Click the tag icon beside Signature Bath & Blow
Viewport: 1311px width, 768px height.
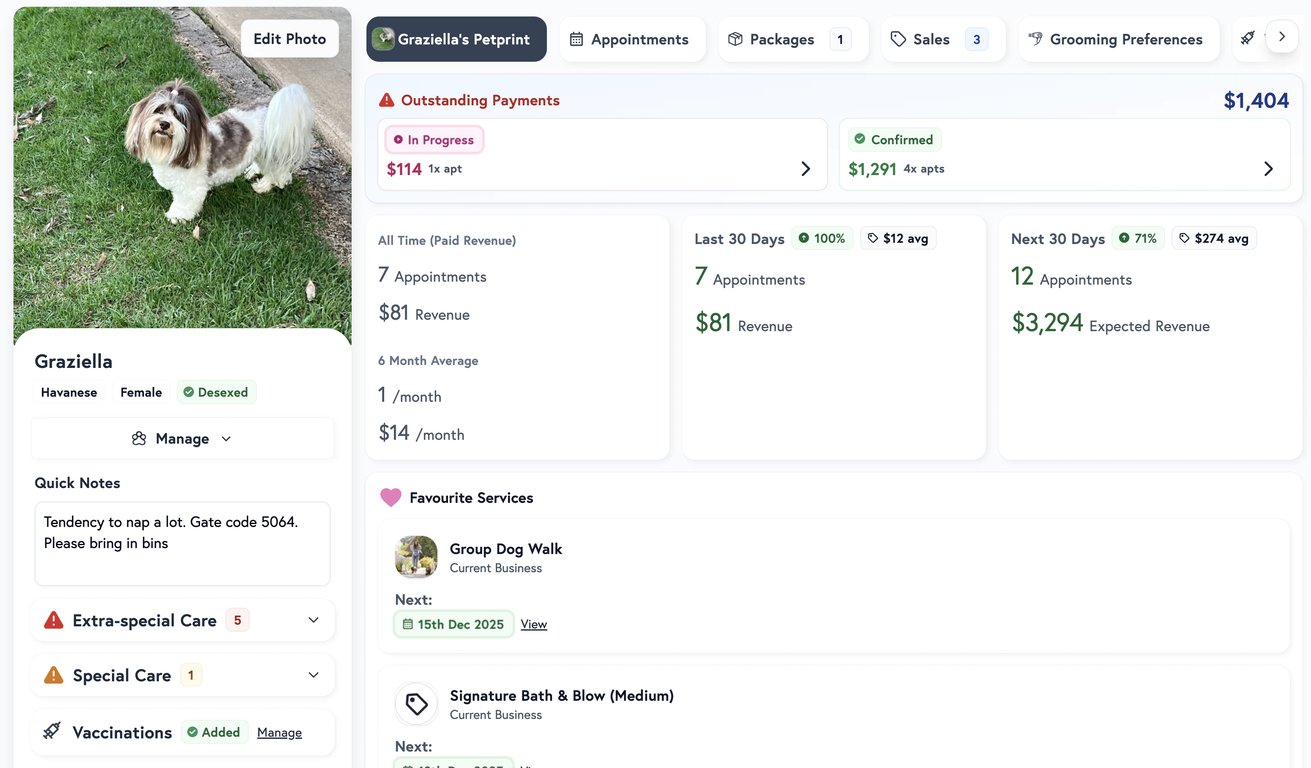coord(415,703)
